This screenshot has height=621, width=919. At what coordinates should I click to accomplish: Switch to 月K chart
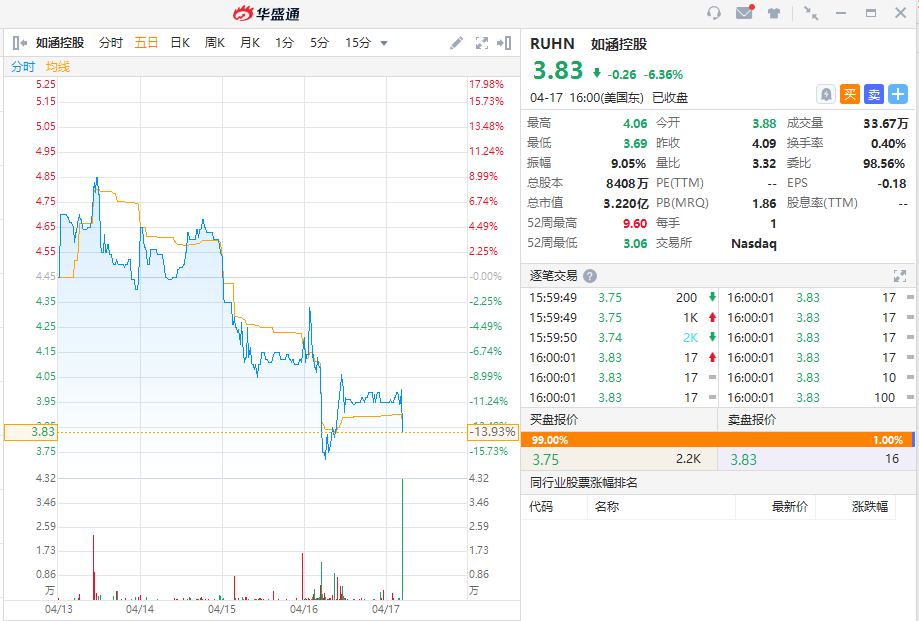point(250,43)
